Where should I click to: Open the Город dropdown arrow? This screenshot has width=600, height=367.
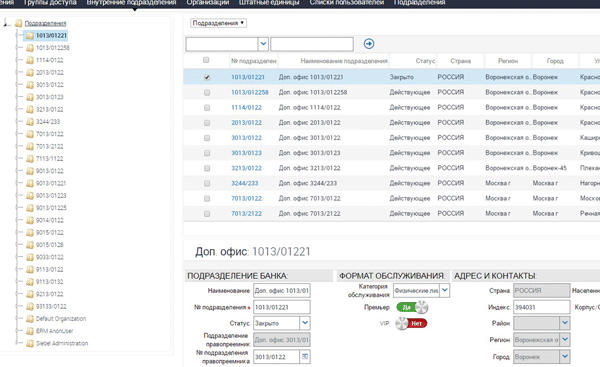point(565,357)
